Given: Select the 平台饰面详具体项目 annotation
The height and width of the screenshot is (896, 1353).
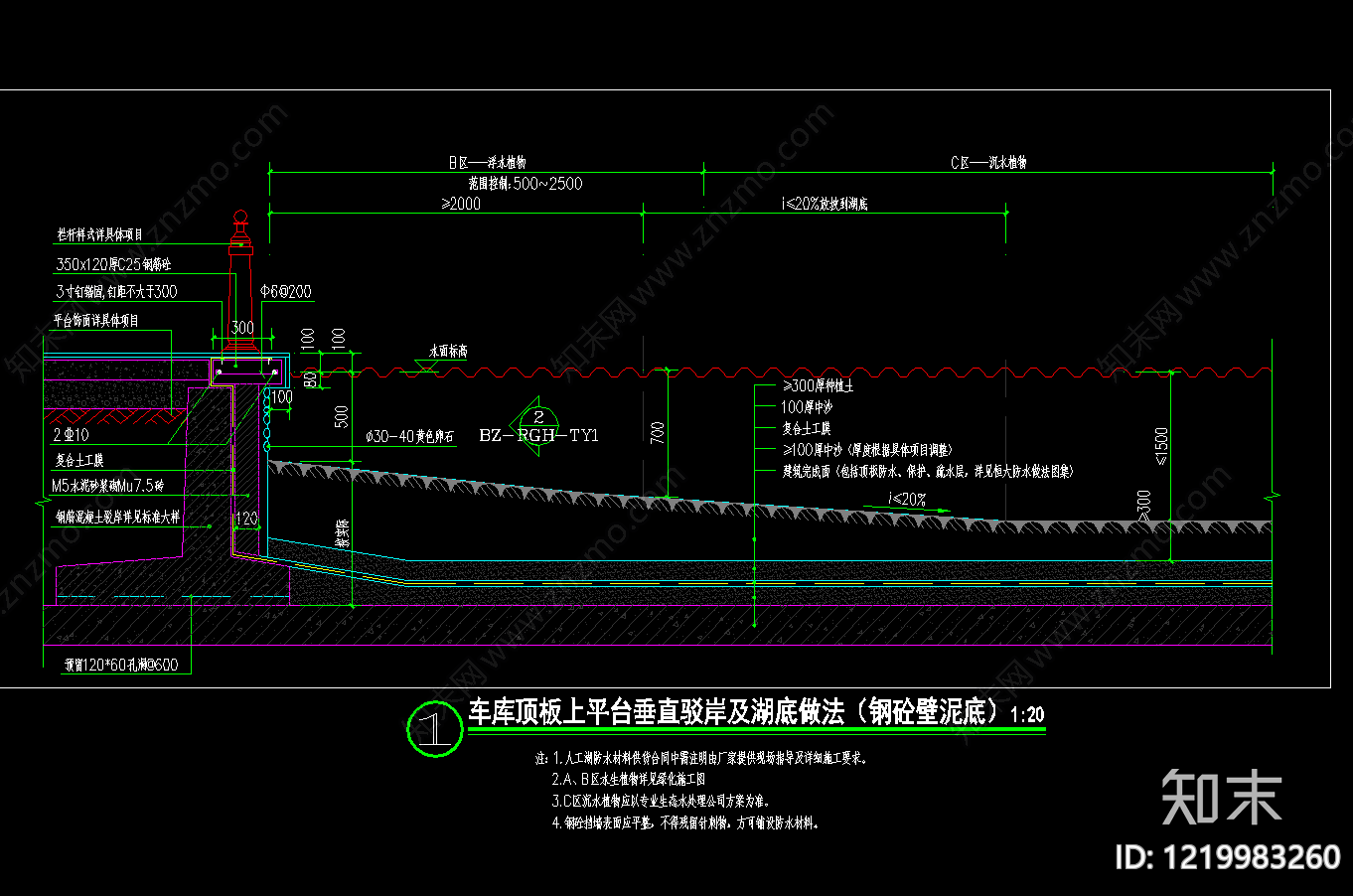Looking at the screenshot, I should coord(96,320).
